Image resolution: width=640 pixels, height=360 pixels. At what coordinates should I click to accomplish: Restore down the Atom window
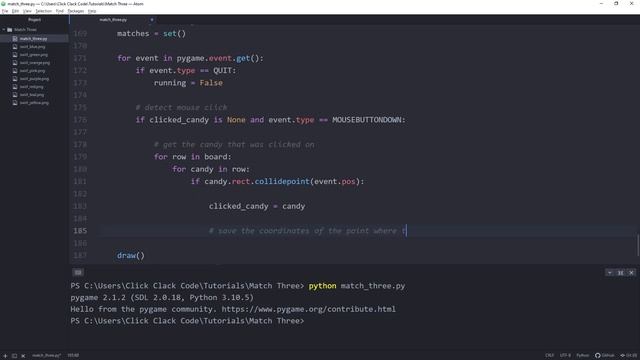pyautogui.click(x=616, y=4)
